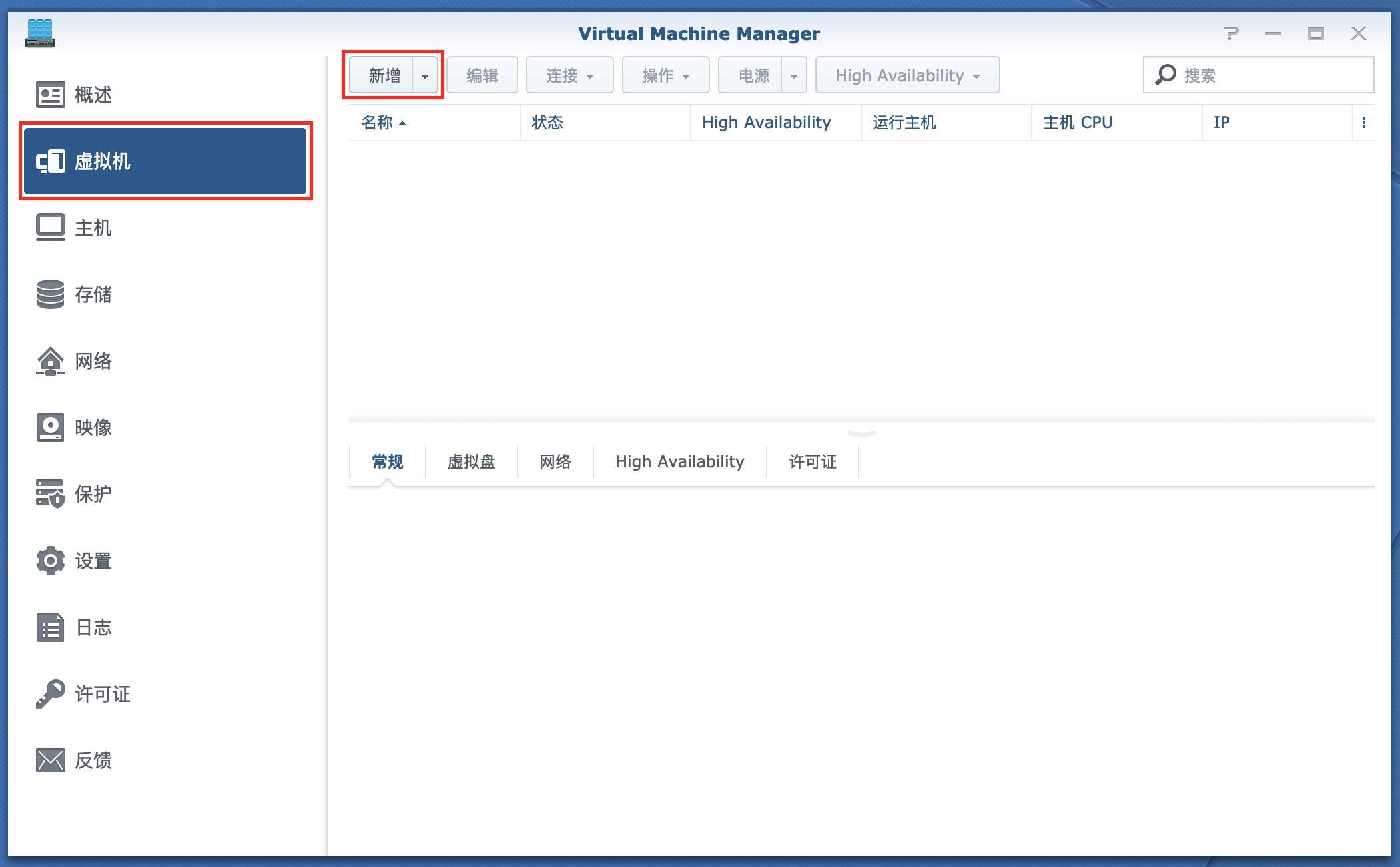Click the 新增 create button
The height and width of the screenshot is (867, 1400).
384,75
